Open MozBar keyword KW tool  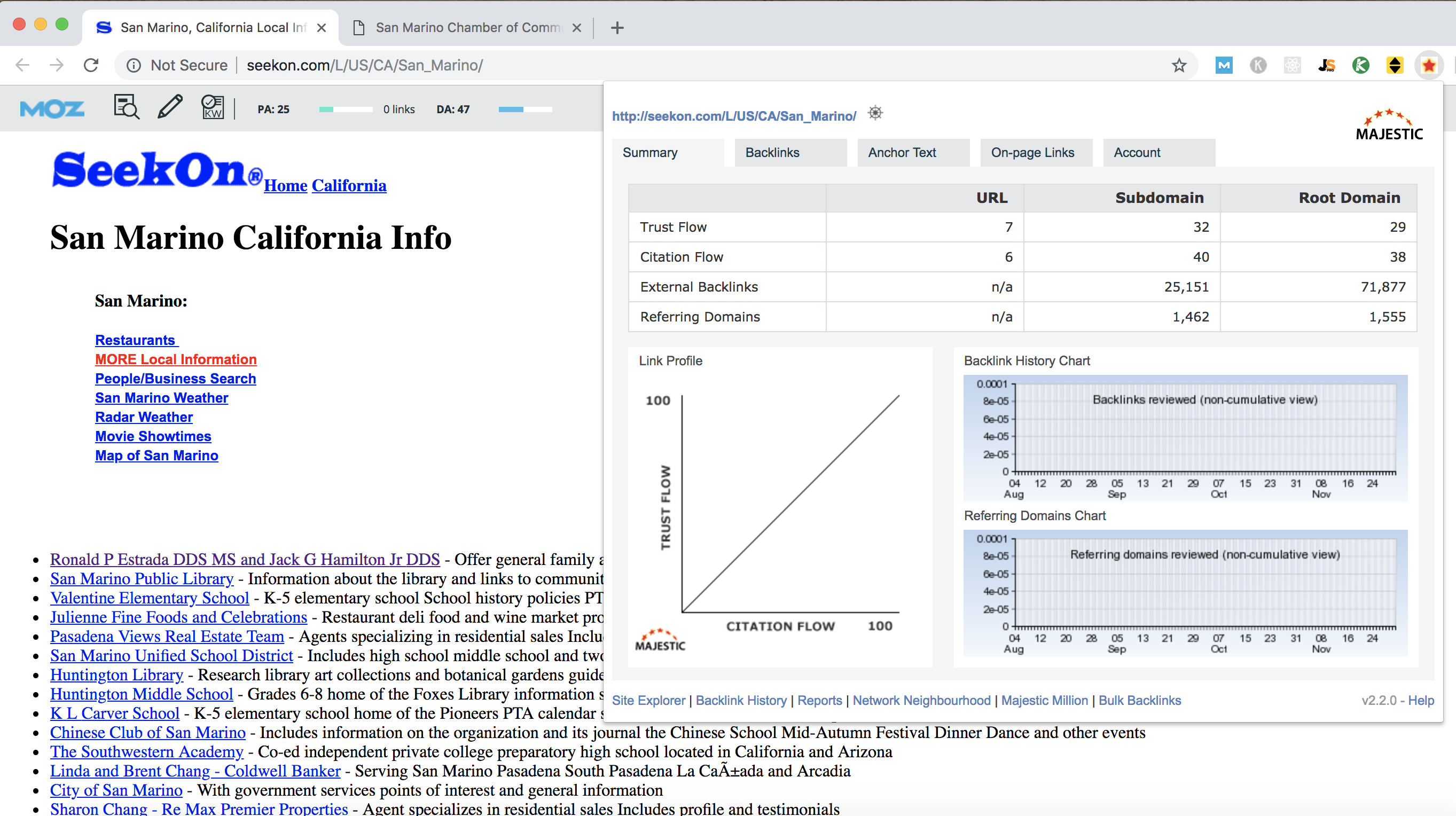pos(213,106)
